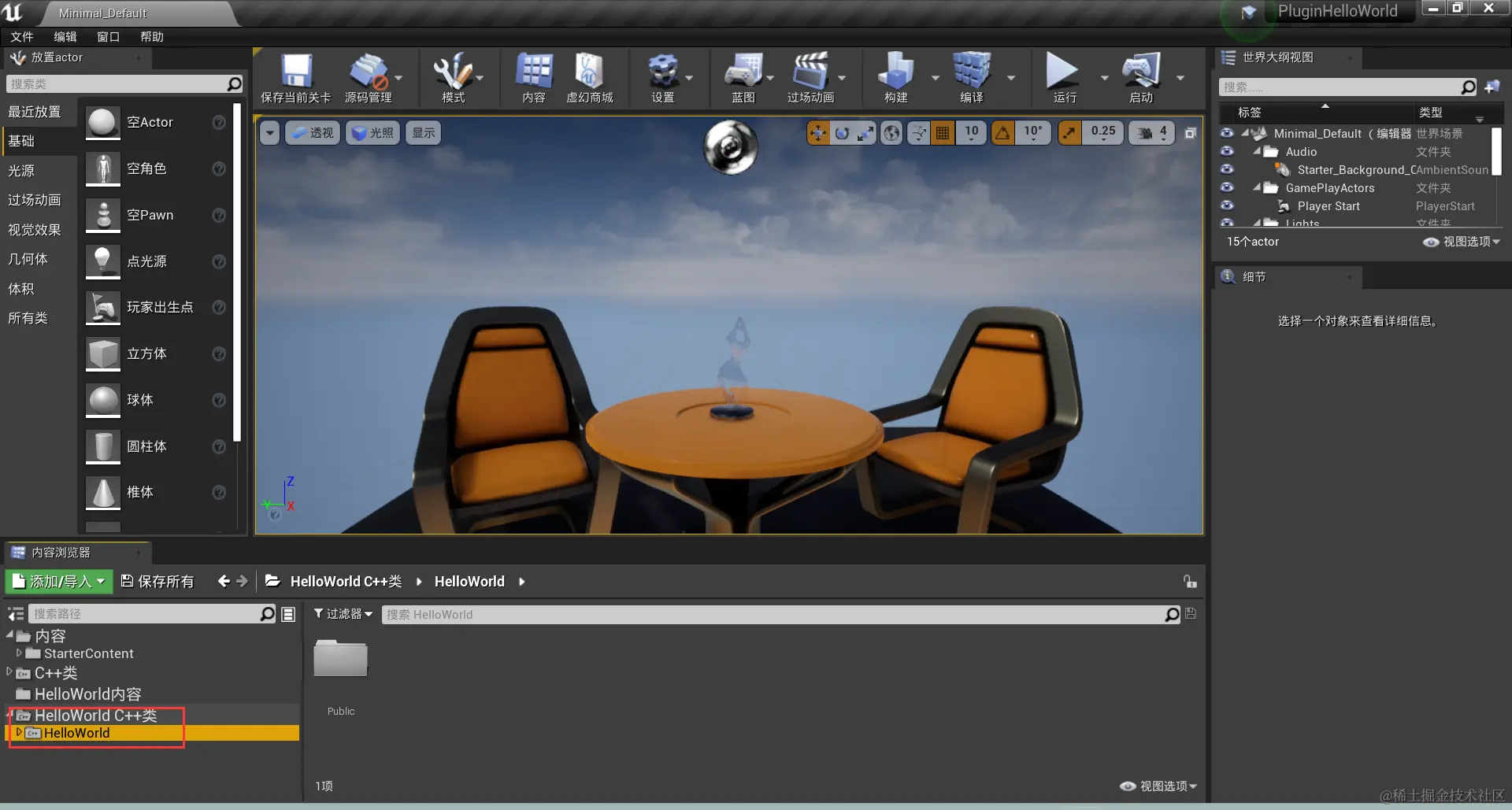The width and height of the screenshot is (1512, 810).
Task: Open the 蓝图 blueprints toolbar icon
Action: click(743, 78)
